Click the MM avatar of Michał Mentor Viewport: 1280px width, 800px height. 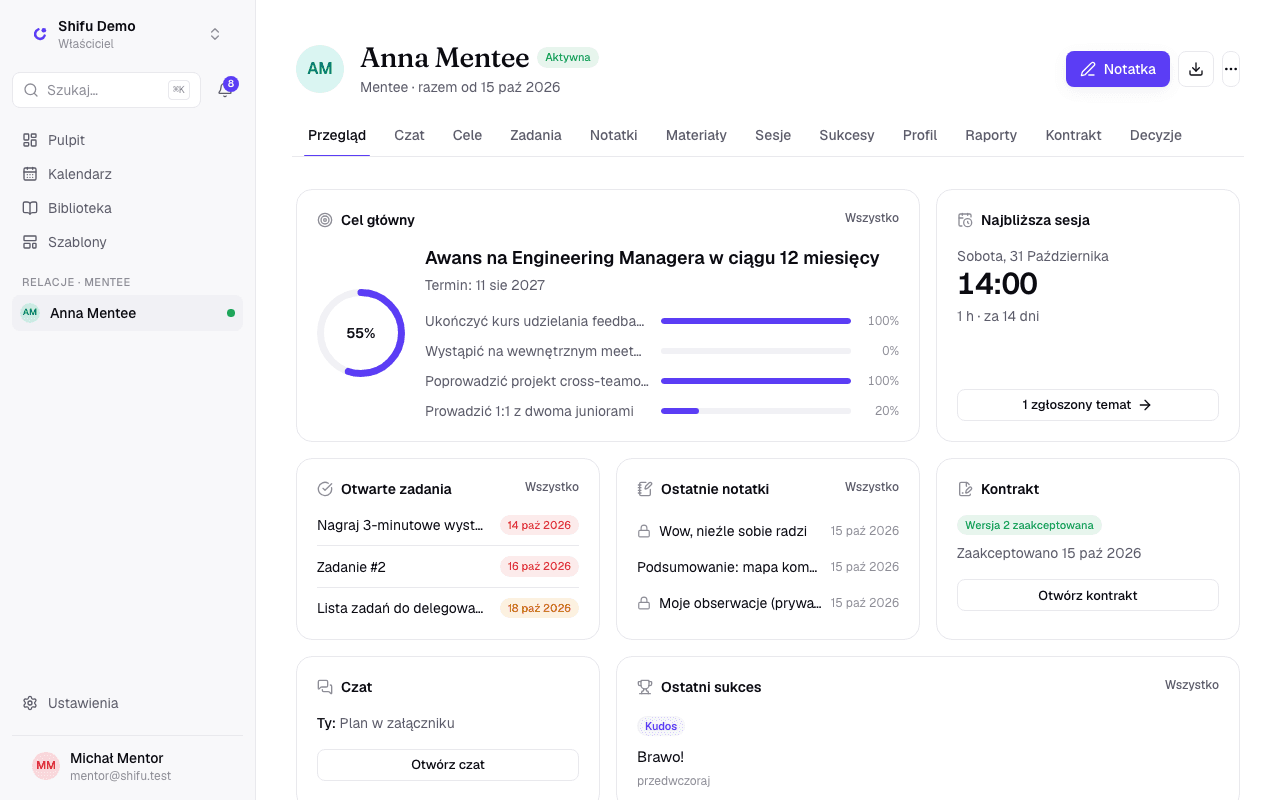(x=46, y=766)
